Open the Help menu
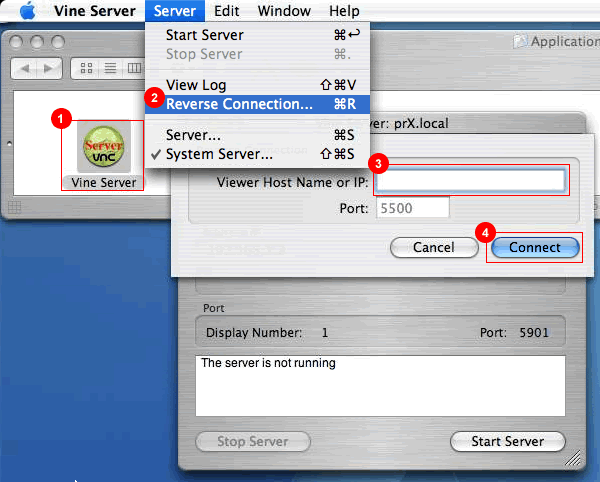This screenshot has width=600, height=482. click(x=344, y=11)
